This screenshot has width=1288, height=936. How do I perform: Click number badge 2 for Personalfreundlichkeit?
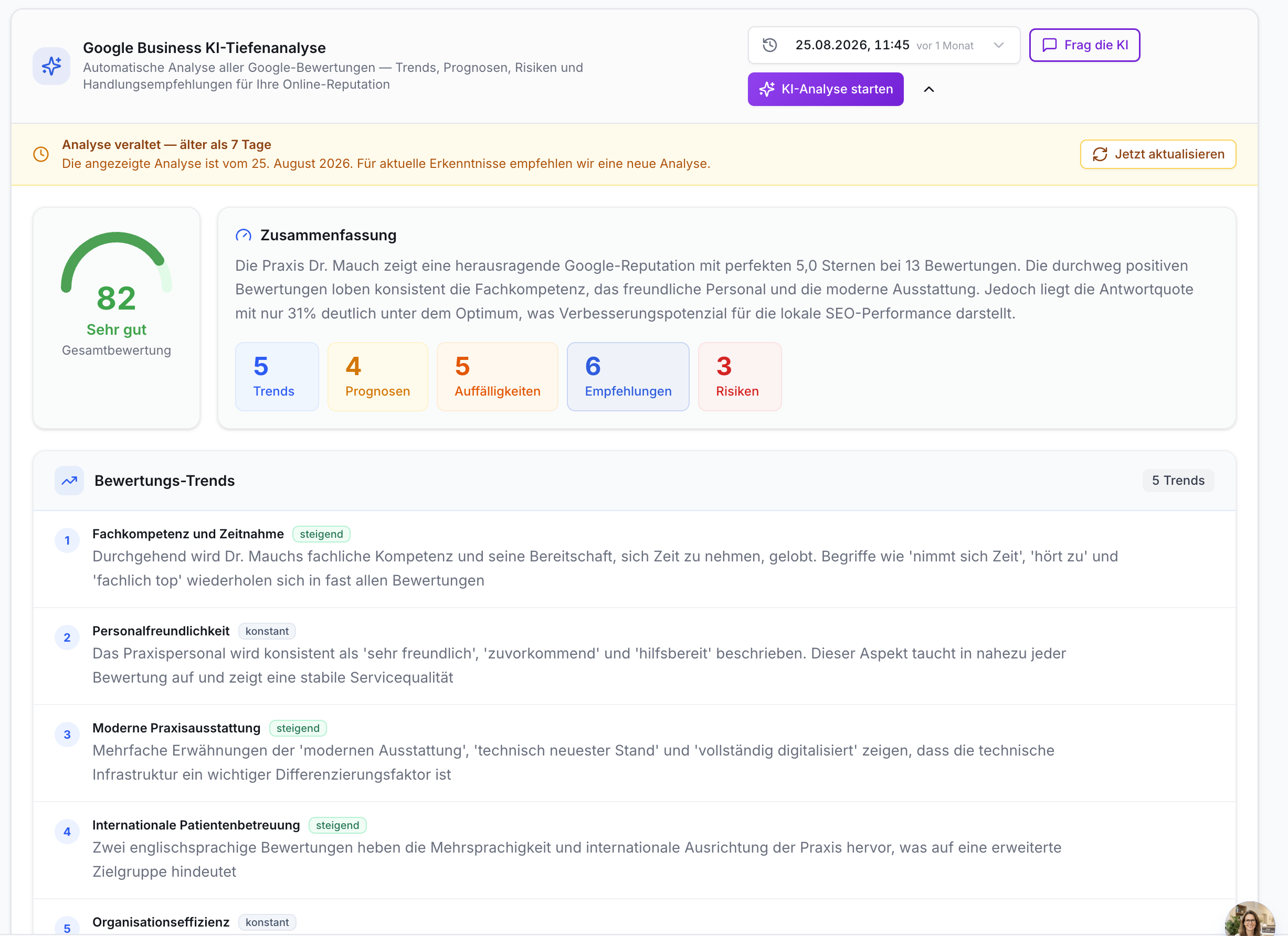point(67,637)
